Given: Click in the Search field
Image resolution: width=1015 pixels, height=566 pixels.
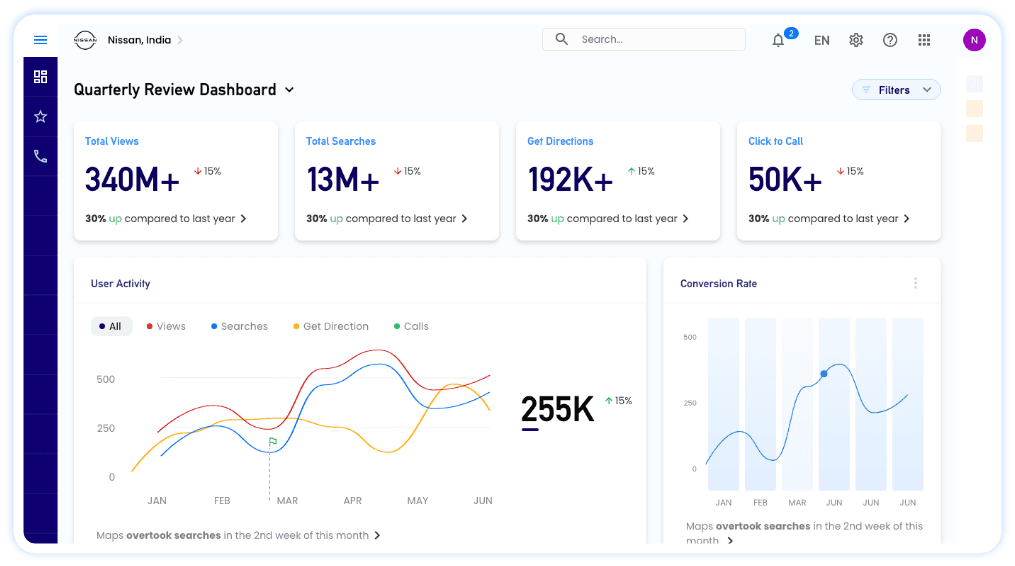Looking at the screenshot, I should 643,40.
